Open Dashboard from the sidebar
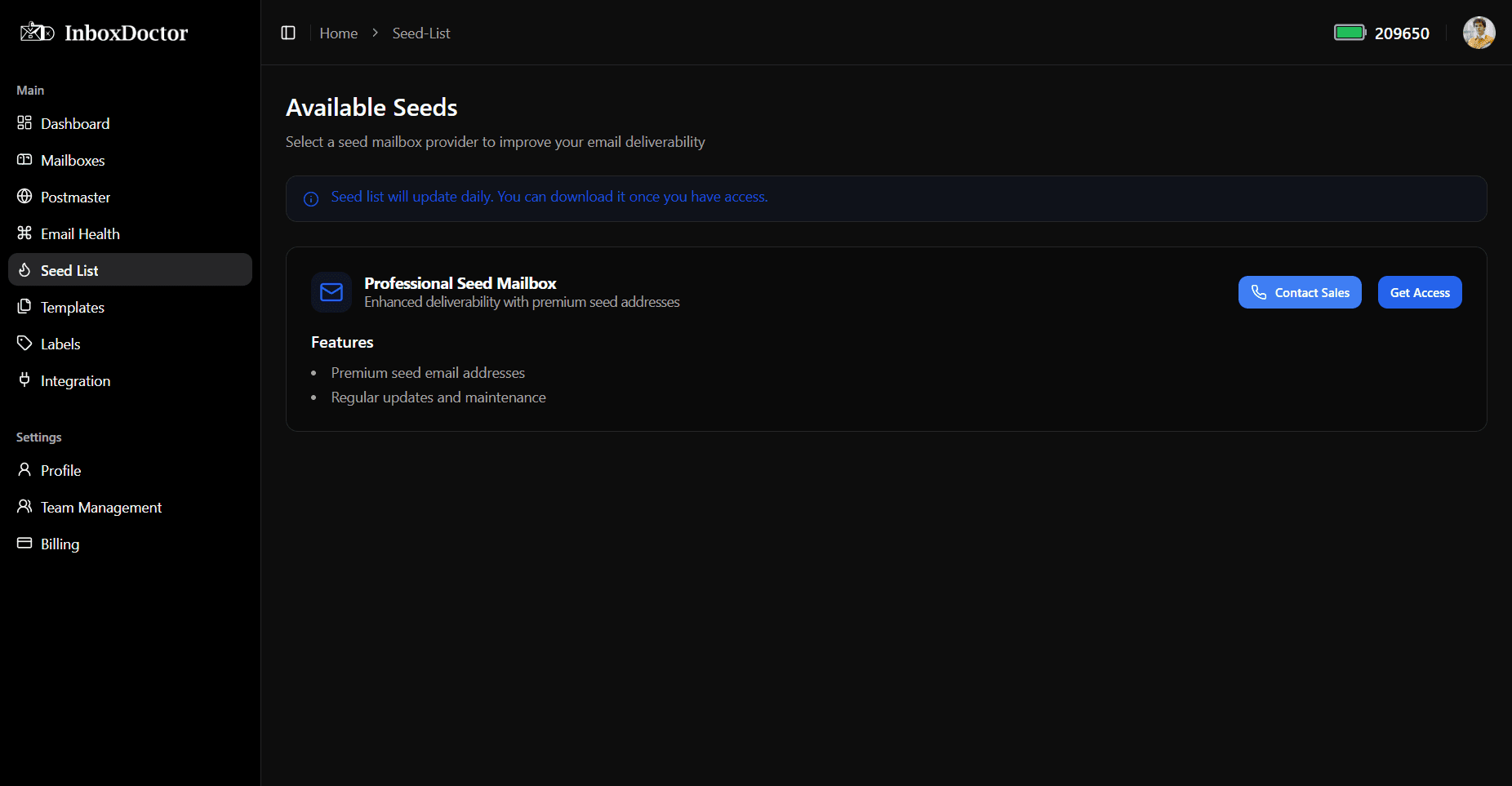Viewport: 1512px width, 786px height. click(x=130, y=123)
